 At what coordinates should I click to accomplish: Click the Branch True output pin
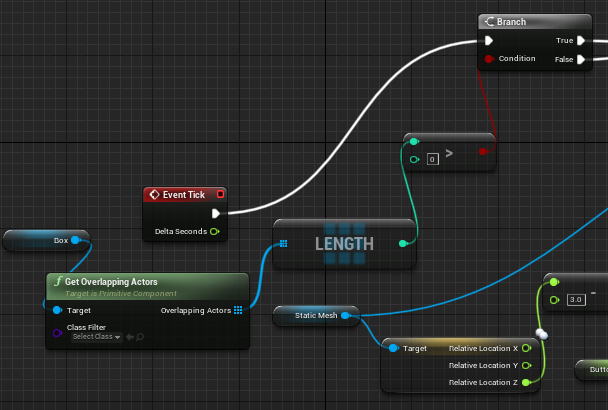coord(581,40)
